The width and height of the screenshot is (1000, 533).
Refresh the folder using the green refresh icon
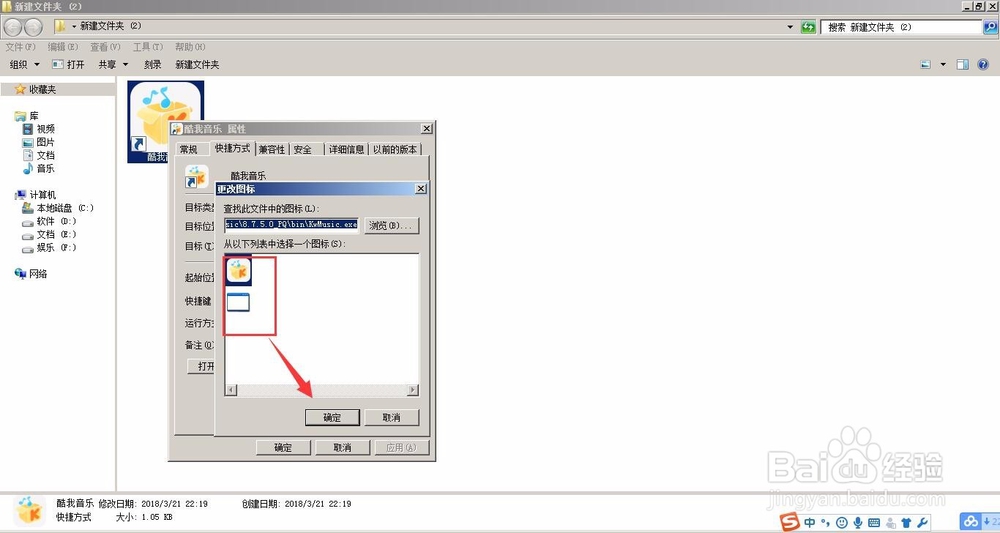pos(808,27)
